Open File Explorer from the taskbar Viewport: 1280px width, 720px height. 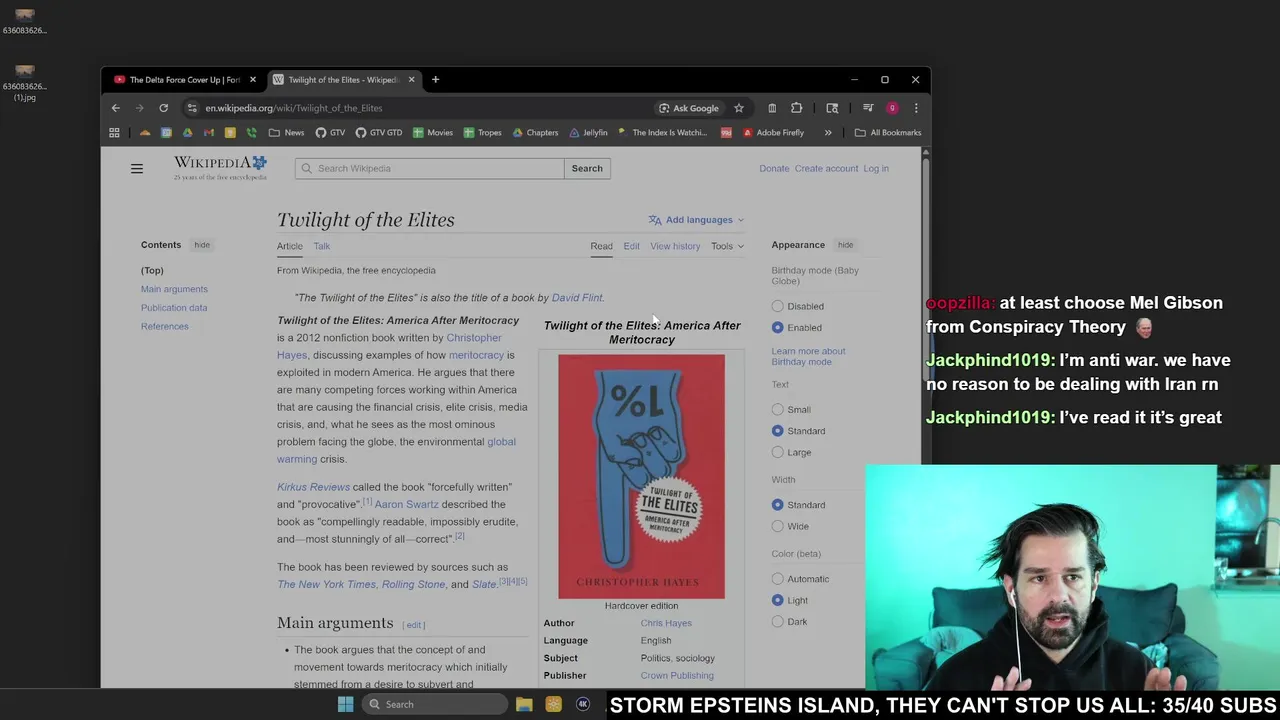pos(524,704)
